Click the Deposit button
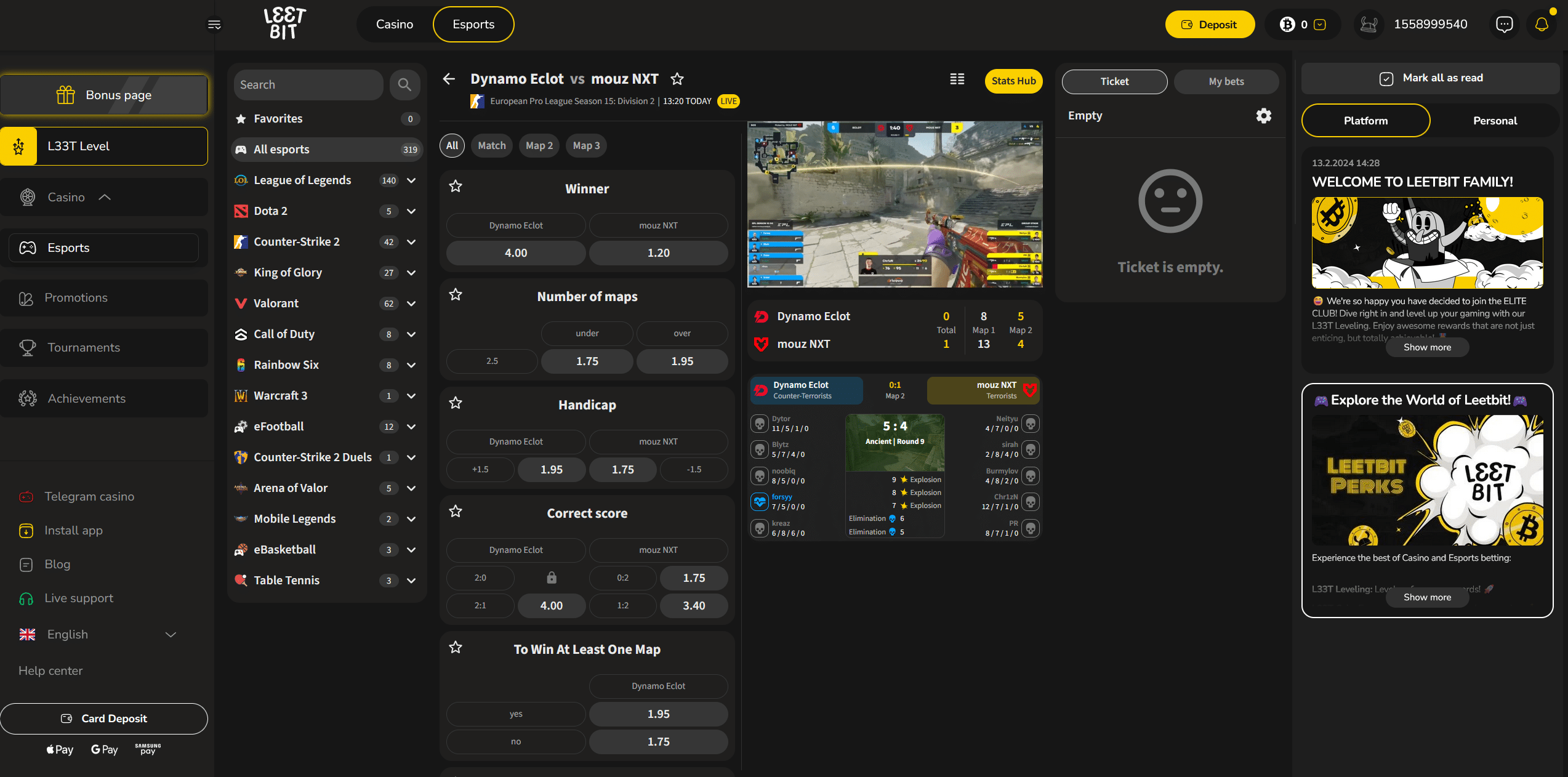The image size is (1568, 777). pos(1209,24)
